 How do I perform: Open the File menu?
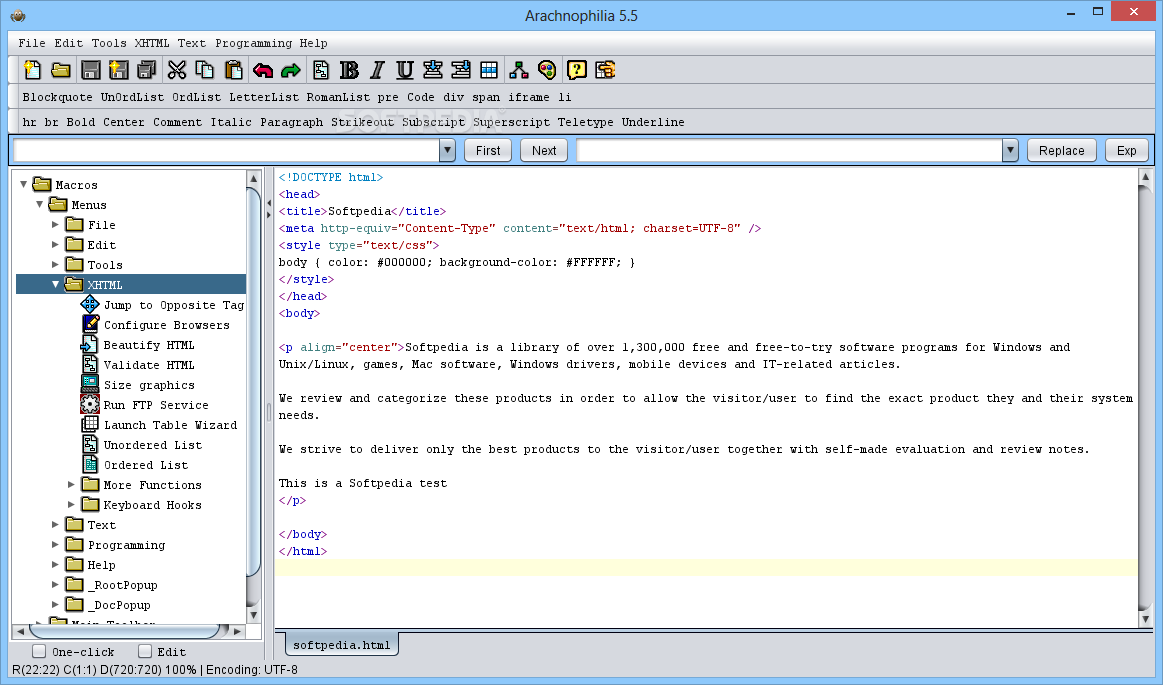(32, 43)
